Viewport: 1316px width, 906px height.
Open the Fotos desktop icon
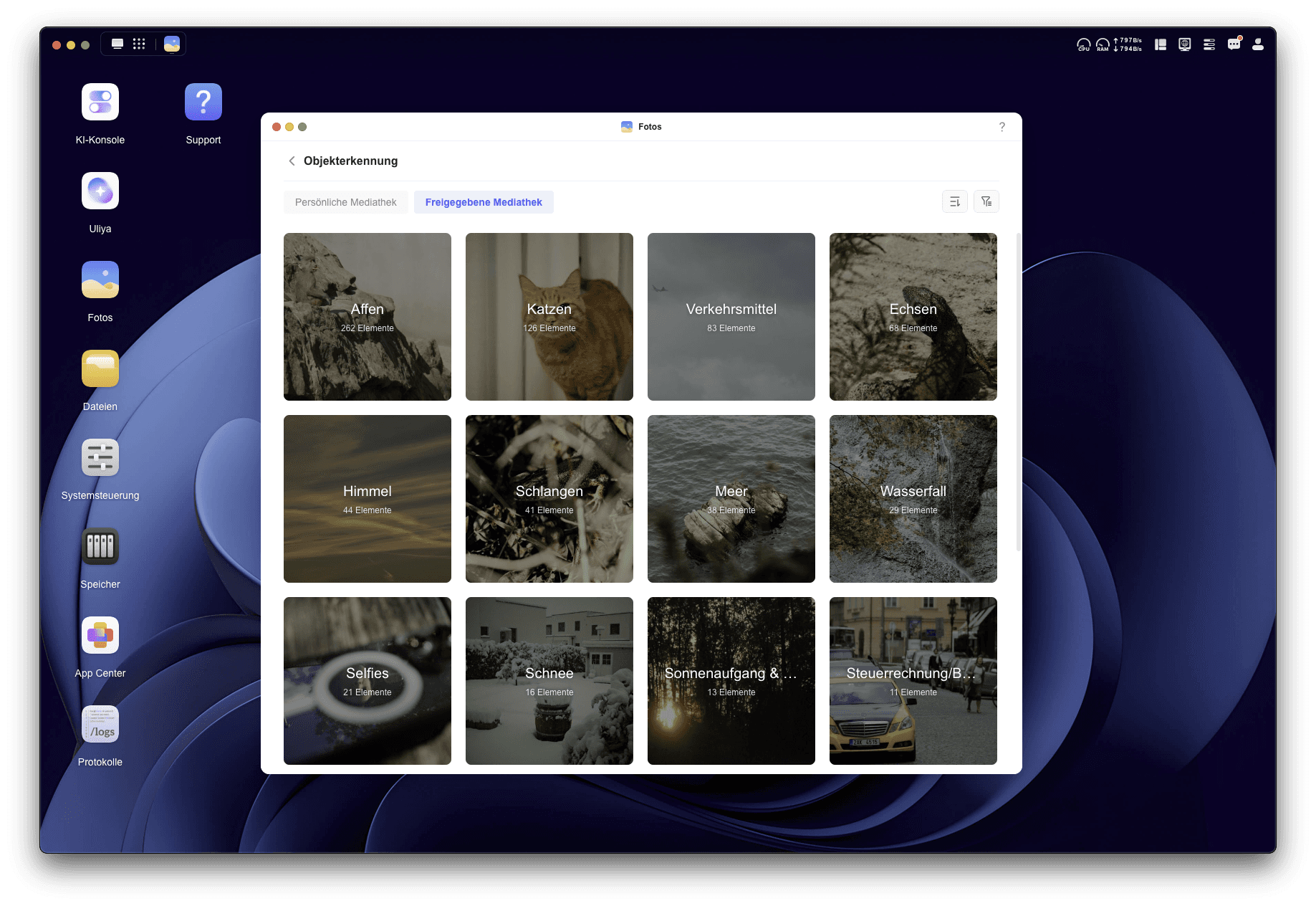tap(100, 280)
